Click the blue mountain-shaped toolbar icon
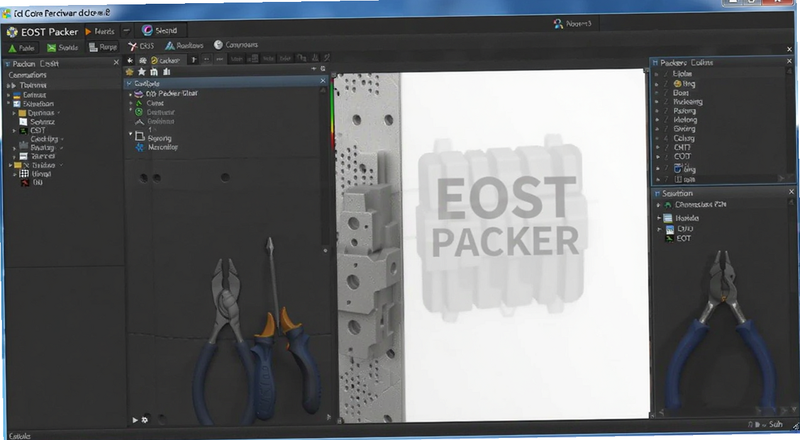This screenshot has width=800, height=440. pyautogui.click(x=169, y=46)
